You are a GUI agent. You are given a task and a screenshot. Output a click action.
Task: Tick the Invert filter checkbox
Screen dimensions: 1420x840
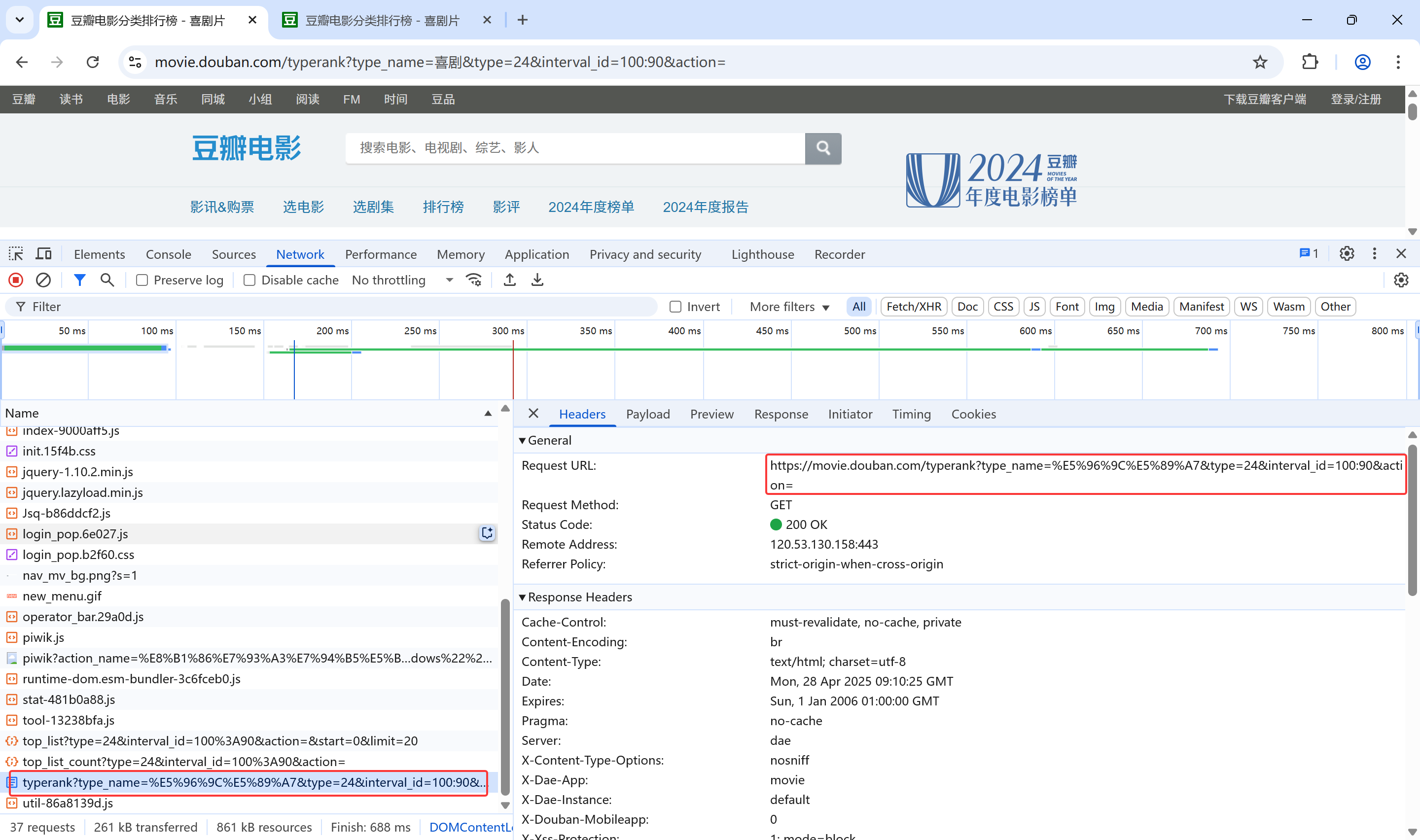click(x=675, y=307)
